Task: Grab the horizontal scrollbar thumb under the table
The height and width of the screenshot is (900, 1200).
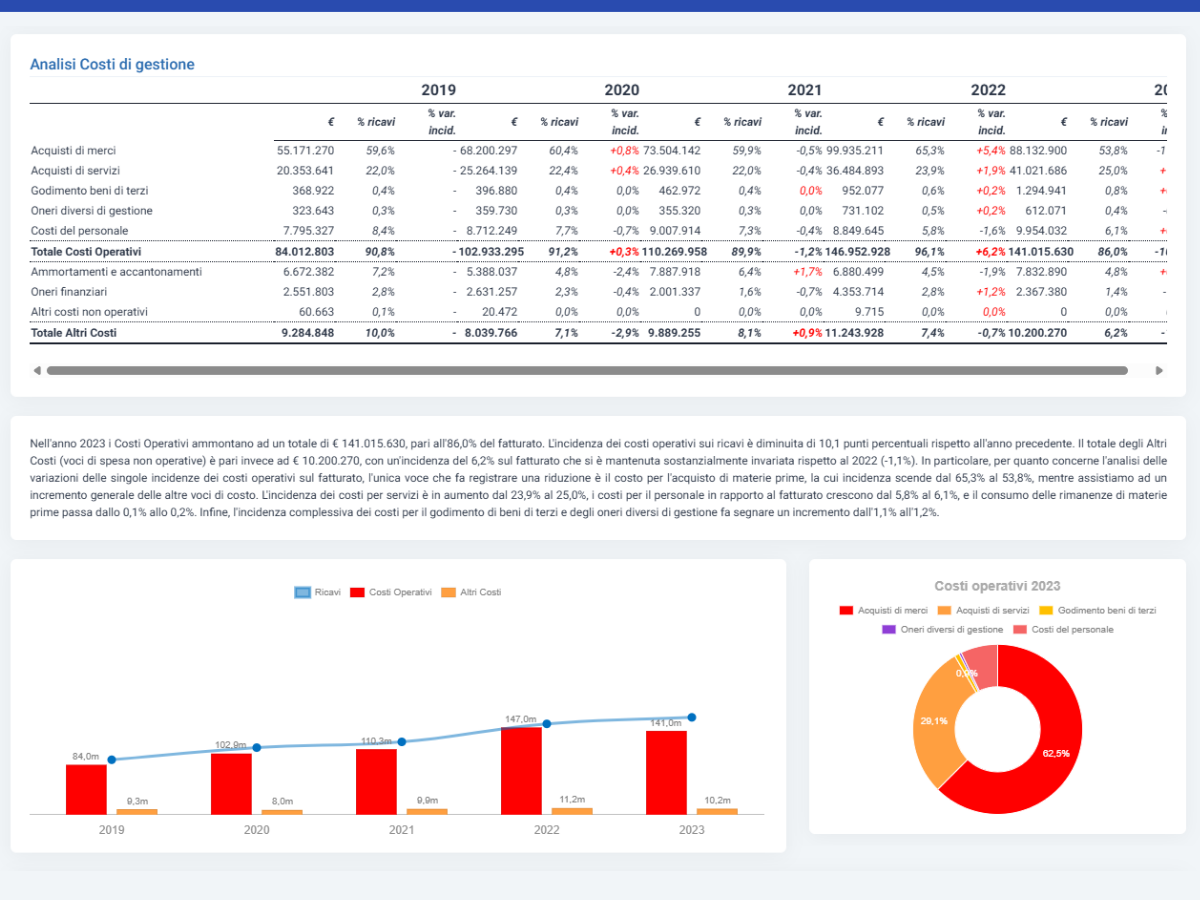Action: click(x=587, y=370)
